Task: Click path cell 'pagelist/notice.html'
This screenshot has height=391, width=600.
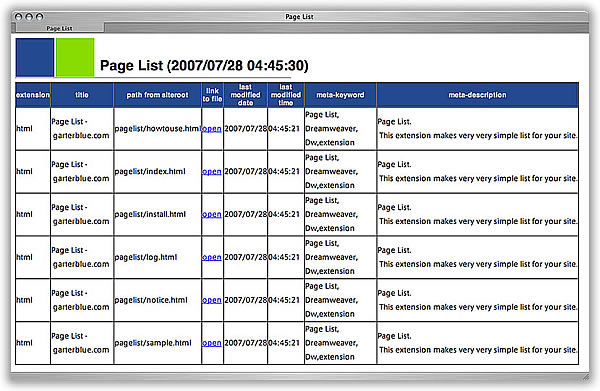Action: click(x=157, y=300)
